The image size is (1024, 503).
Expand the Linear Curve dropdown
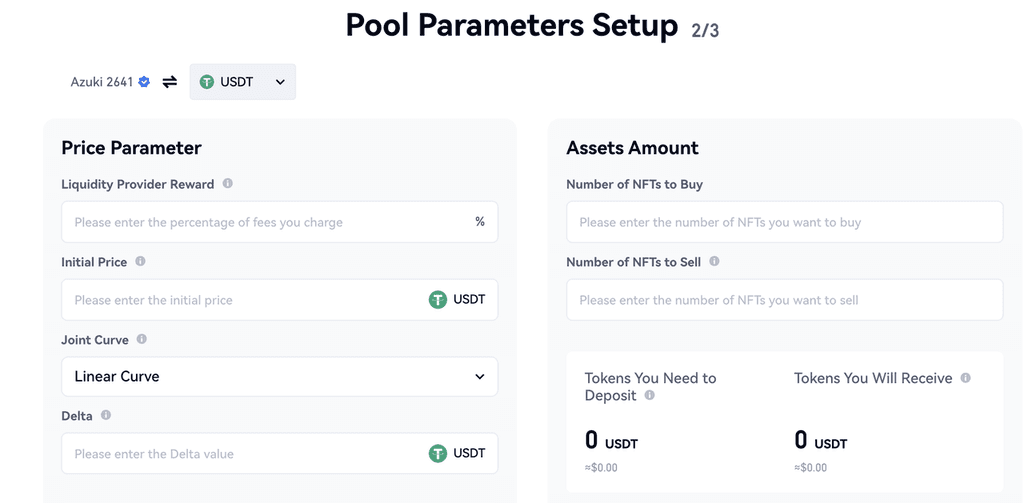pyautogui.click(x=279, y=377)
